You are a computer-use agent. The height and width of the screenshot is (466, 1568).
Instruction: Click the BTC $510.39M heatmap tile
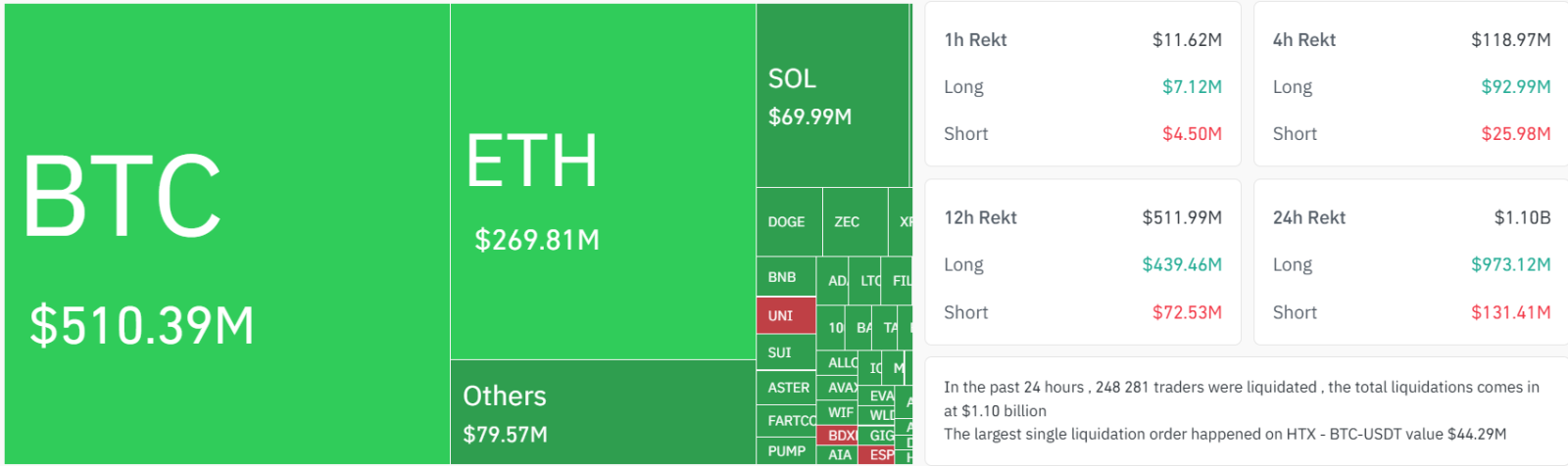(x=227, y=233)
